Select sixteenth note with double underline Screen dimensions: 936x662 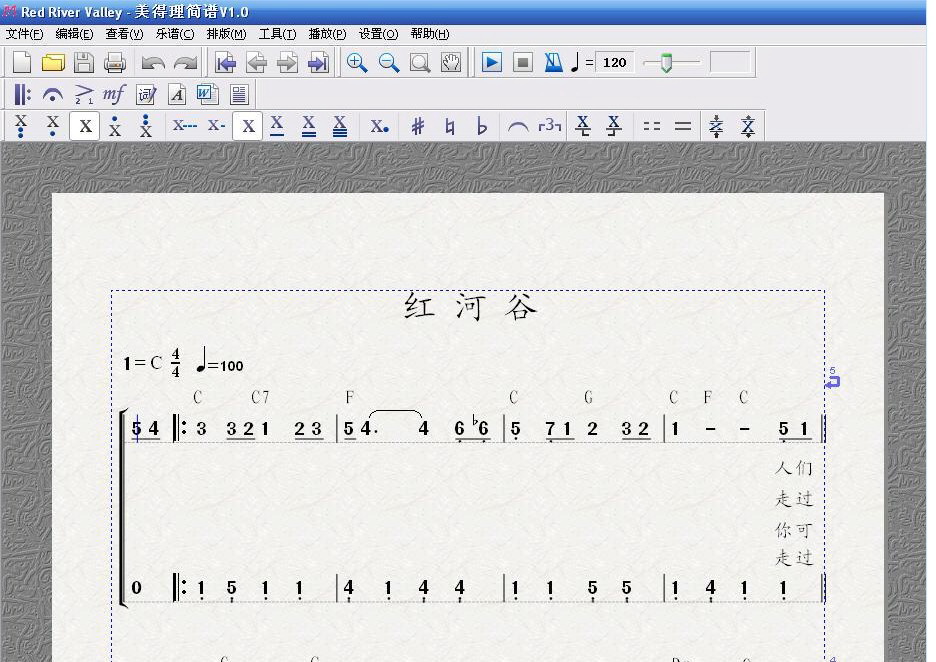coord(309,126)
